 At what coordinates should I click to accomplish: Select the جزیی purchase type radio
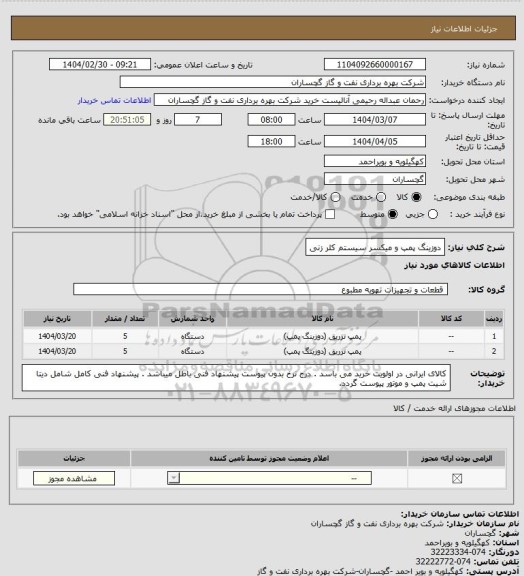click(433, 214)
